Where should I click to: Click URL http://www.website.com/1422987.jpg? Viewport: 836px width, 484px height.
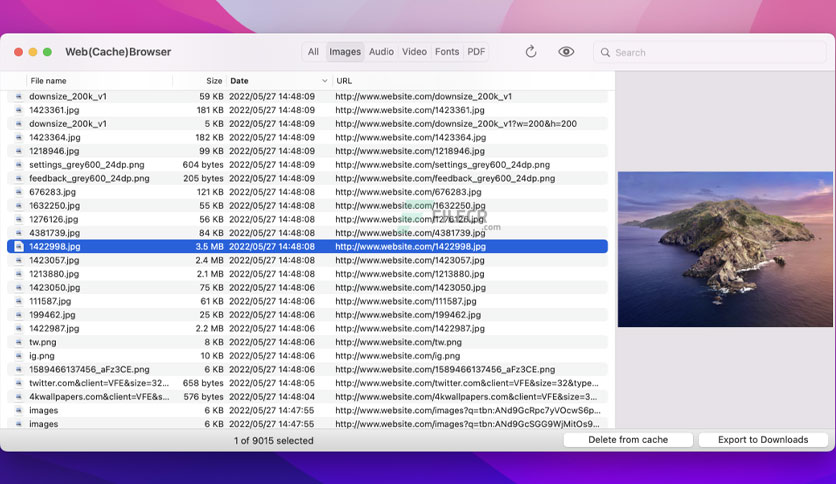point(410,329)
